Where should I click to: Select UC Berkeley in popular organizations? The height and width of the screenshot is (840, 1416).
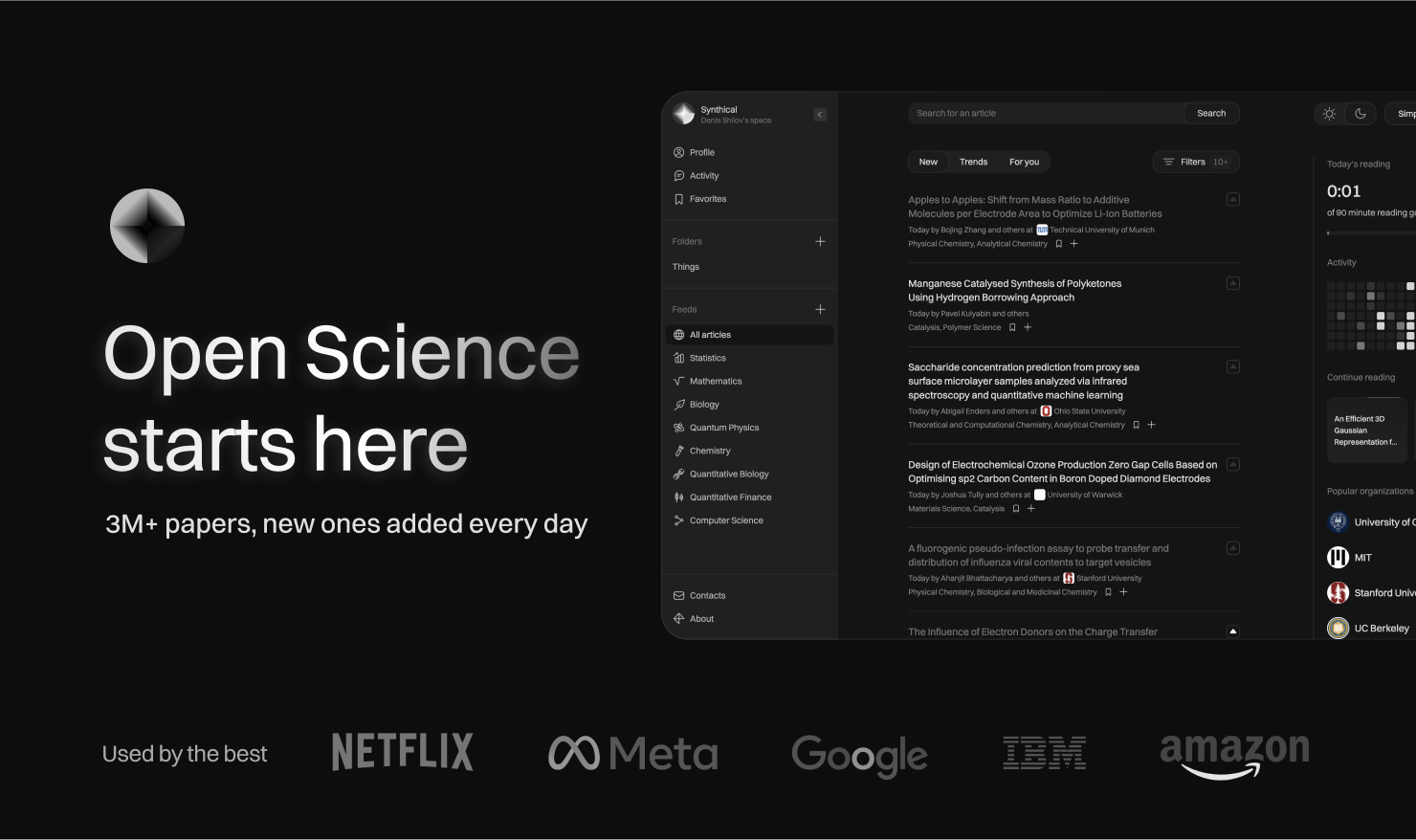tap(1368, 629)
